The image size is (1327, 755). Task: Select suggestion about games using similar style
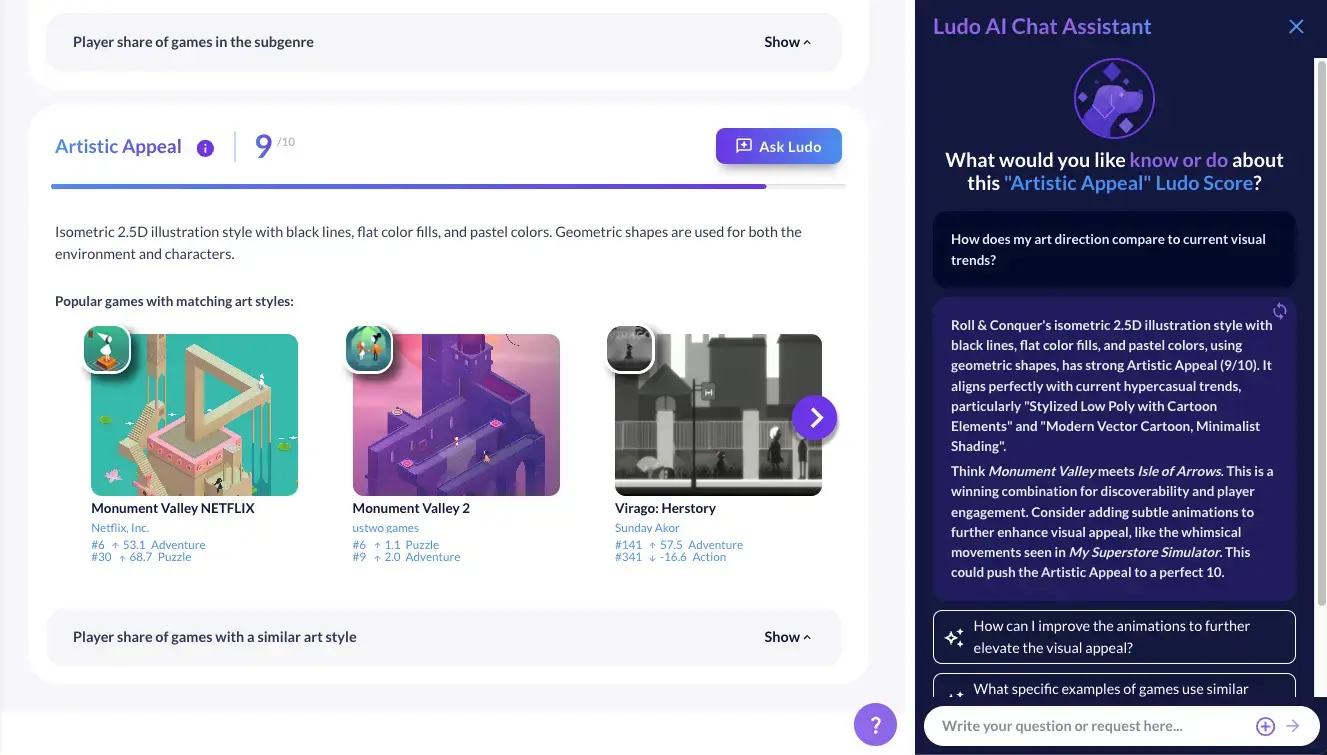pos(1114,686)
